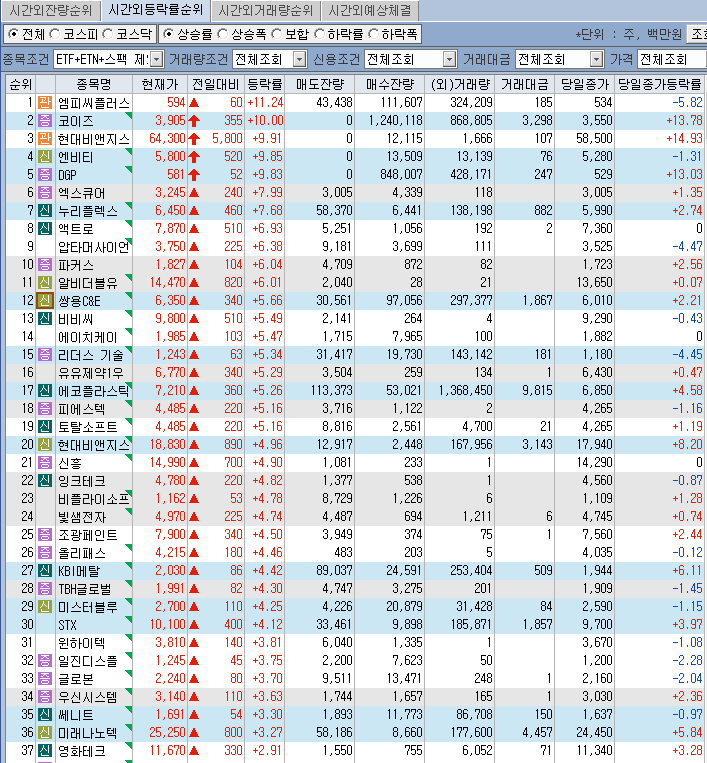Click current price 25,250 of 미래나노텍
The image size is (707, 763).
[x=167, y=733]
